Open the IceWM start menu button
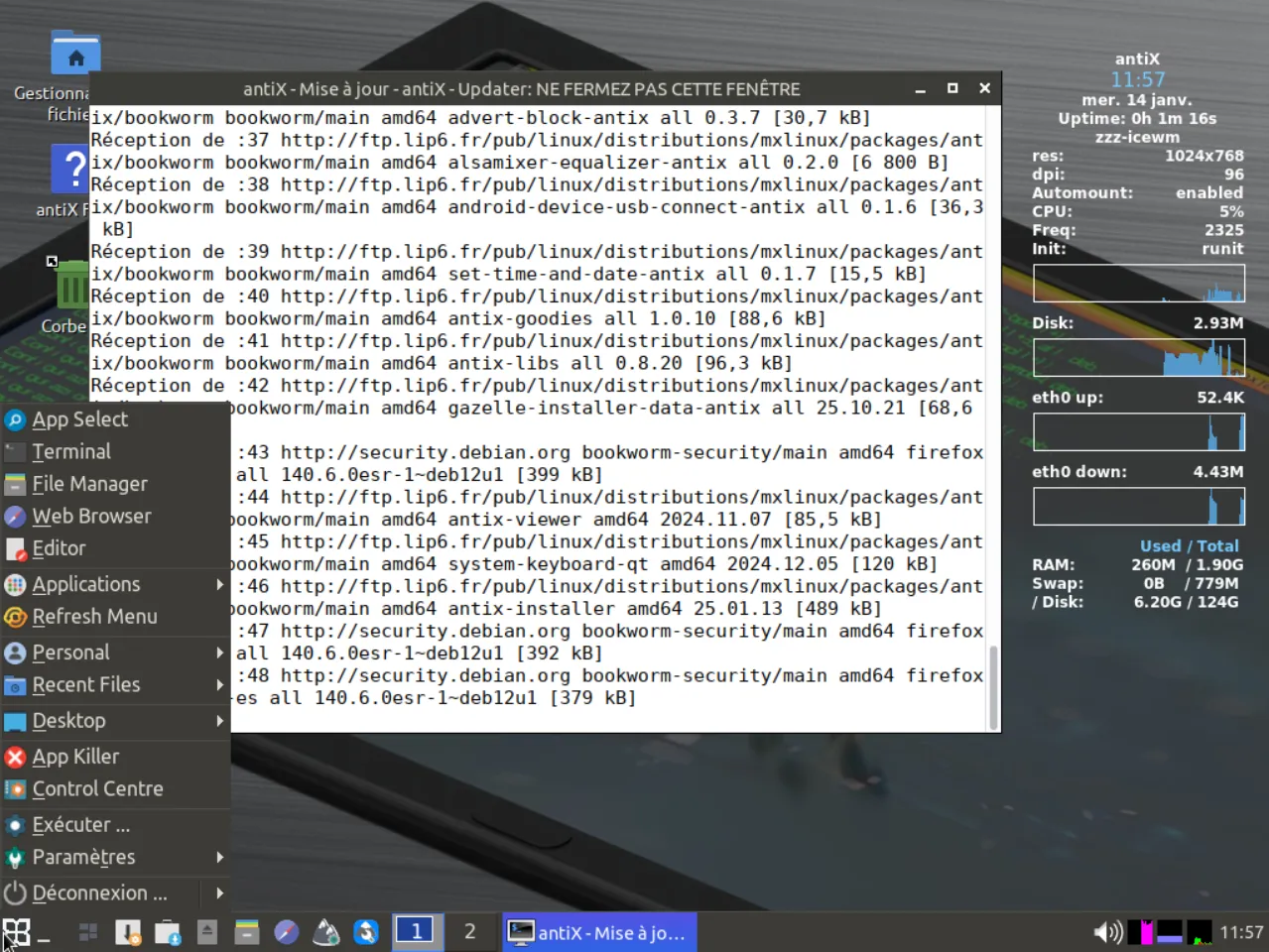This screenshot has width=1269, height=952. [18, 932]
